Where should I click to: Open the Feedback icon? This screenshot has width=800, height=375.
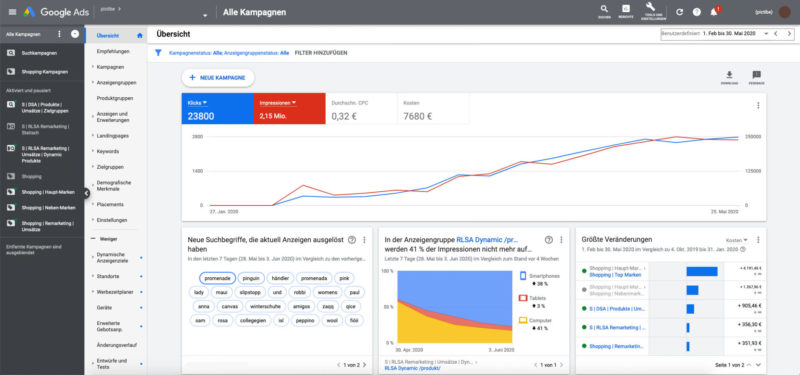(756, 74)
